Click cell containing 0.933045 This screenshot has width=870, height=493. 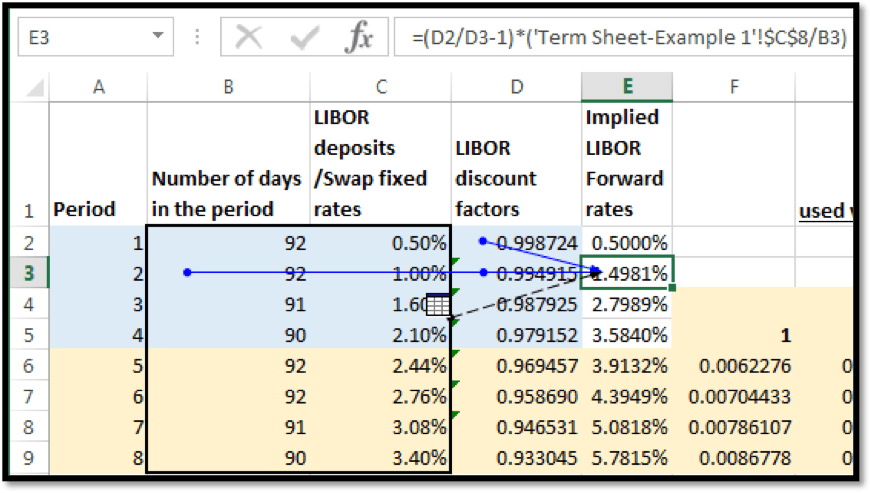517,458
